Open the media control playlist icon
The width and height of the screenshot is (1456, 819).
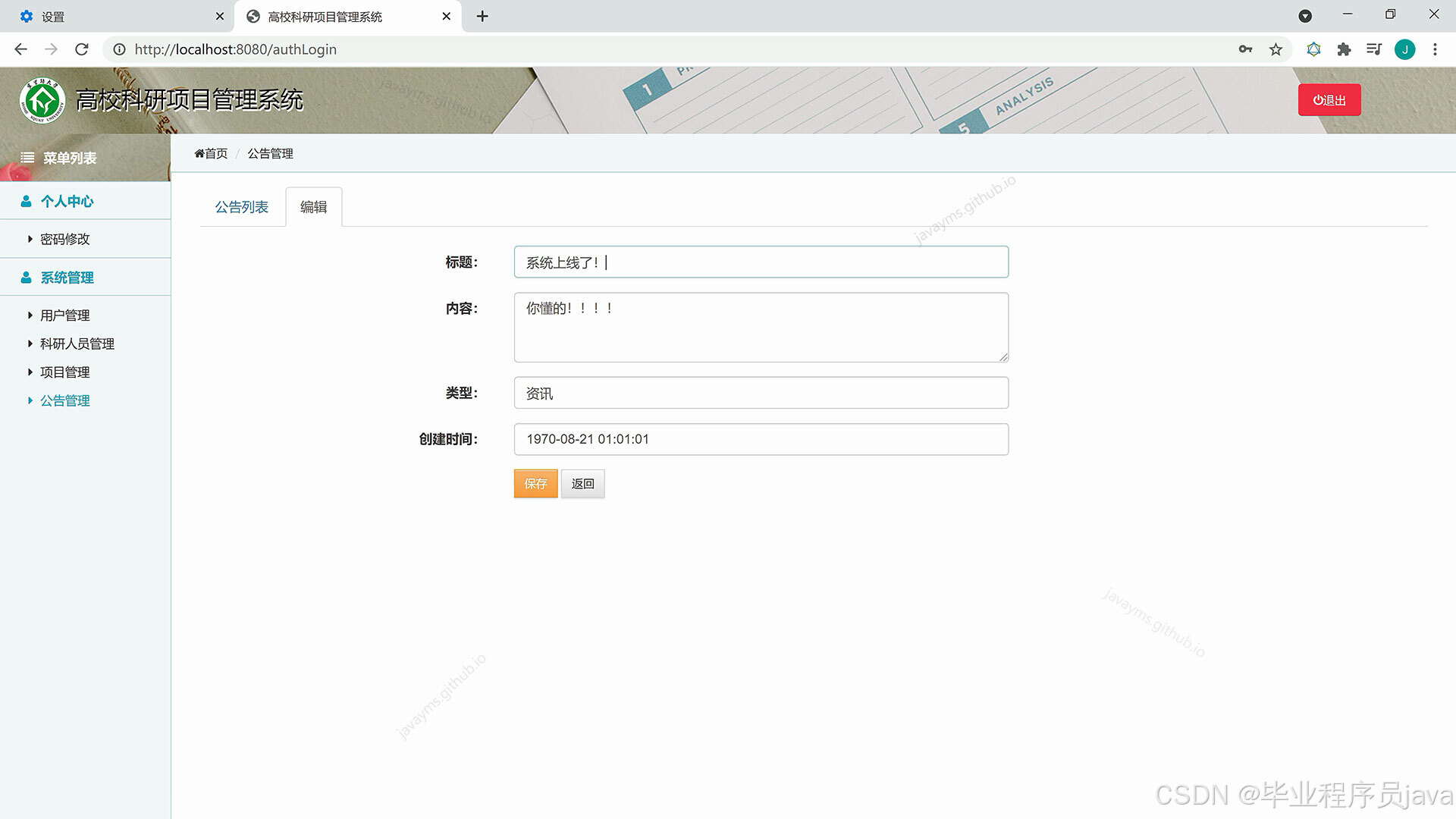click(x=1374, y=49)
